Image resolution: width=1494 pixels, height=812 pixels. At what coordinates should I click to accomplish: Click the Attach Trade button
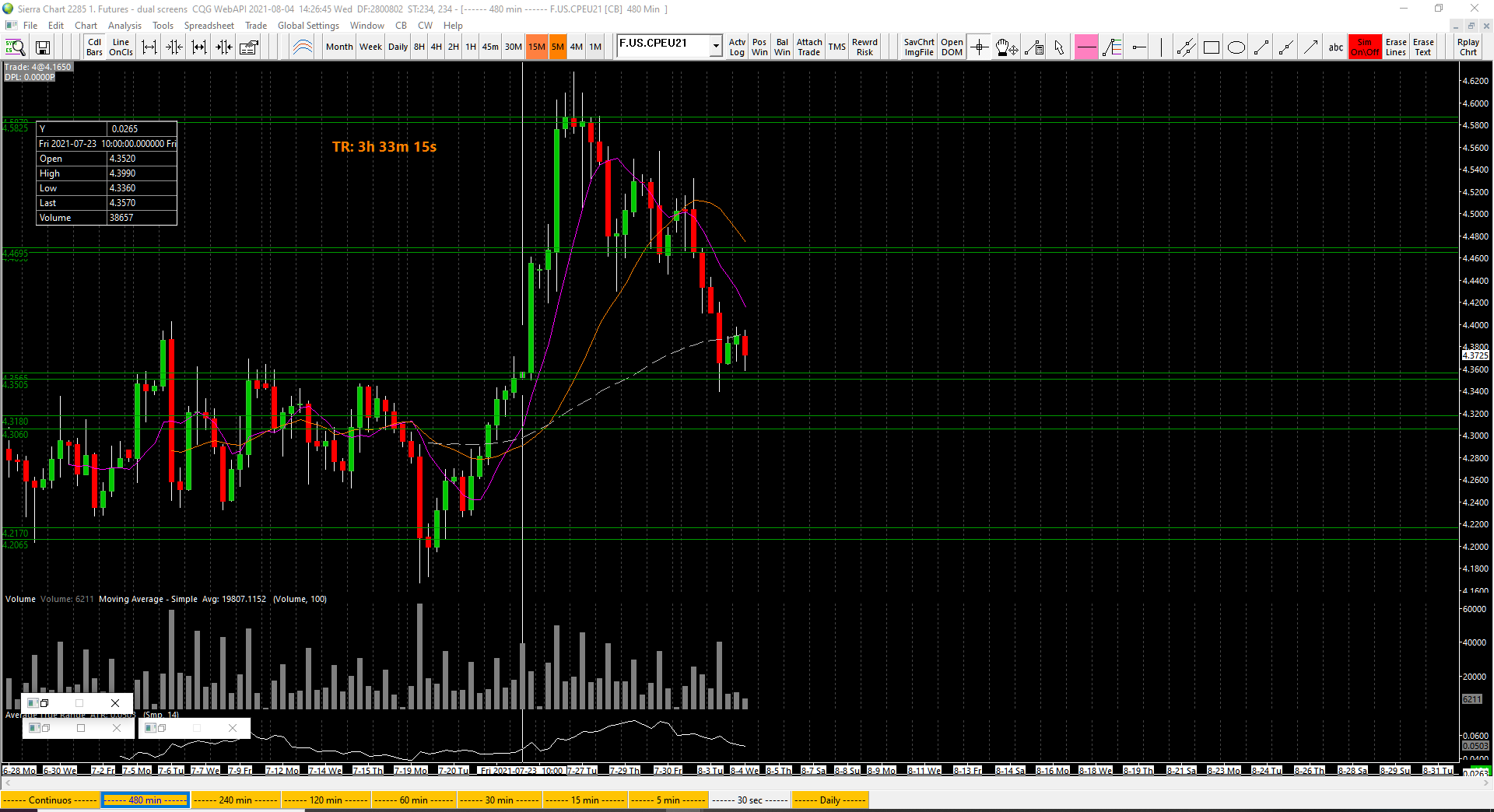809,47
